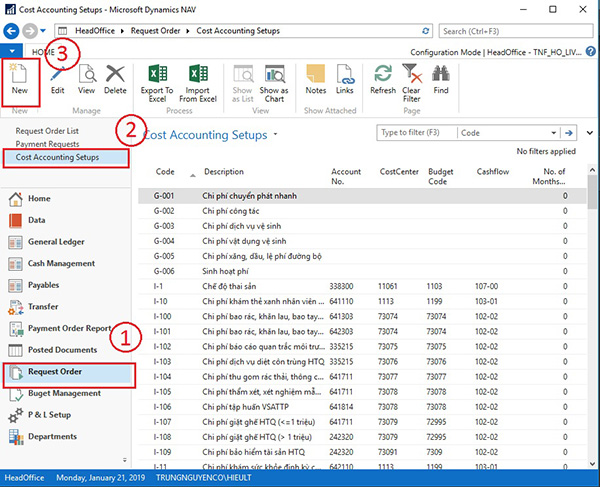This screenshot has width=600, height=487.
Task: Open the Code filter field dropdown
Action: point(553,133)
